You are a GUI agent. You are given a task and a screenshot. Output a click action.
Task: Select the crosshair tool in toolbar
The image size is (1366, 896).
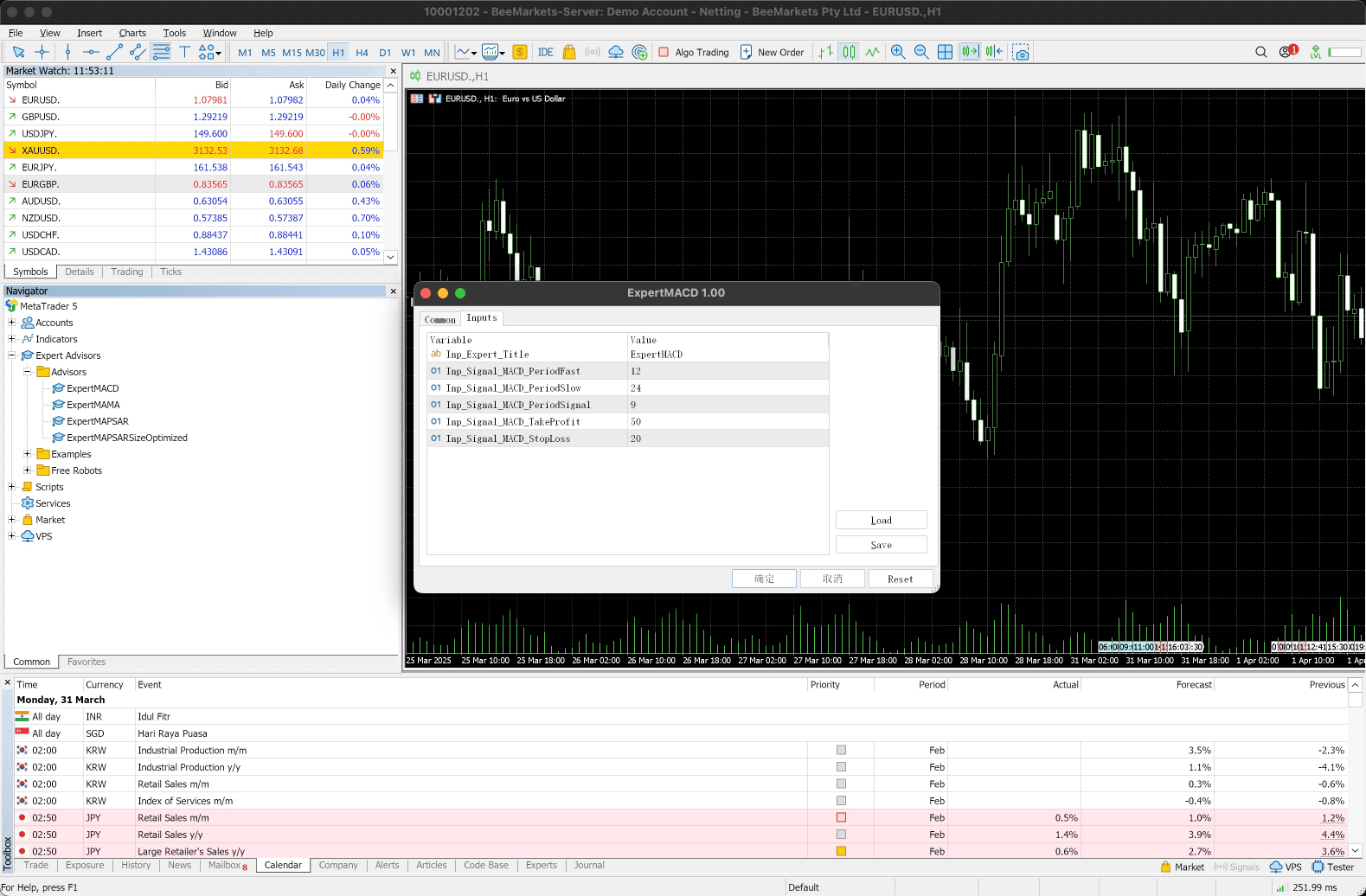pyautogui.click(x=42, y=52)
